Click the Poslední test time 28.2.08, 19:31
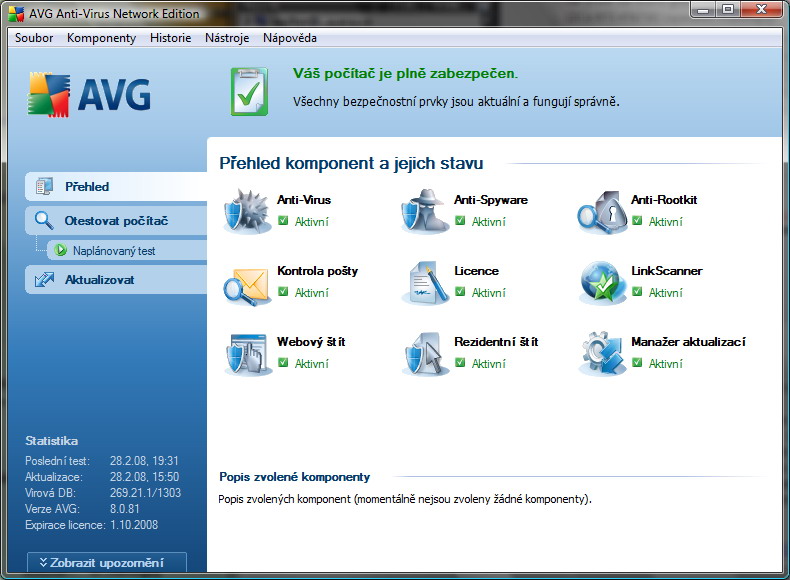Viewport: 790px width, 580px height. coord(144,461)
